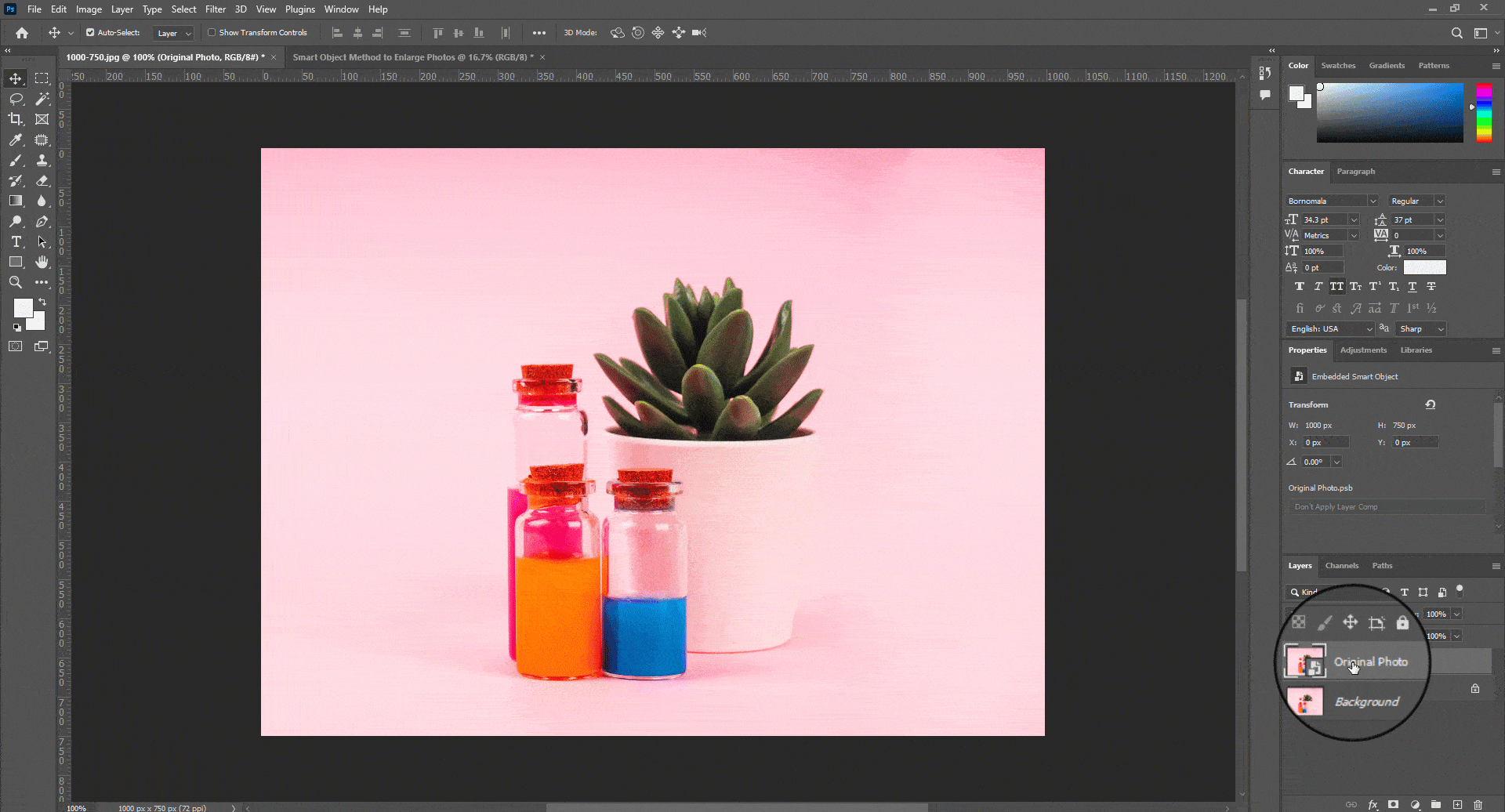The height and width of the screenshot is (812, 1505).
Task: Select the Zoom tool
Action: click(x=16, y=282)
